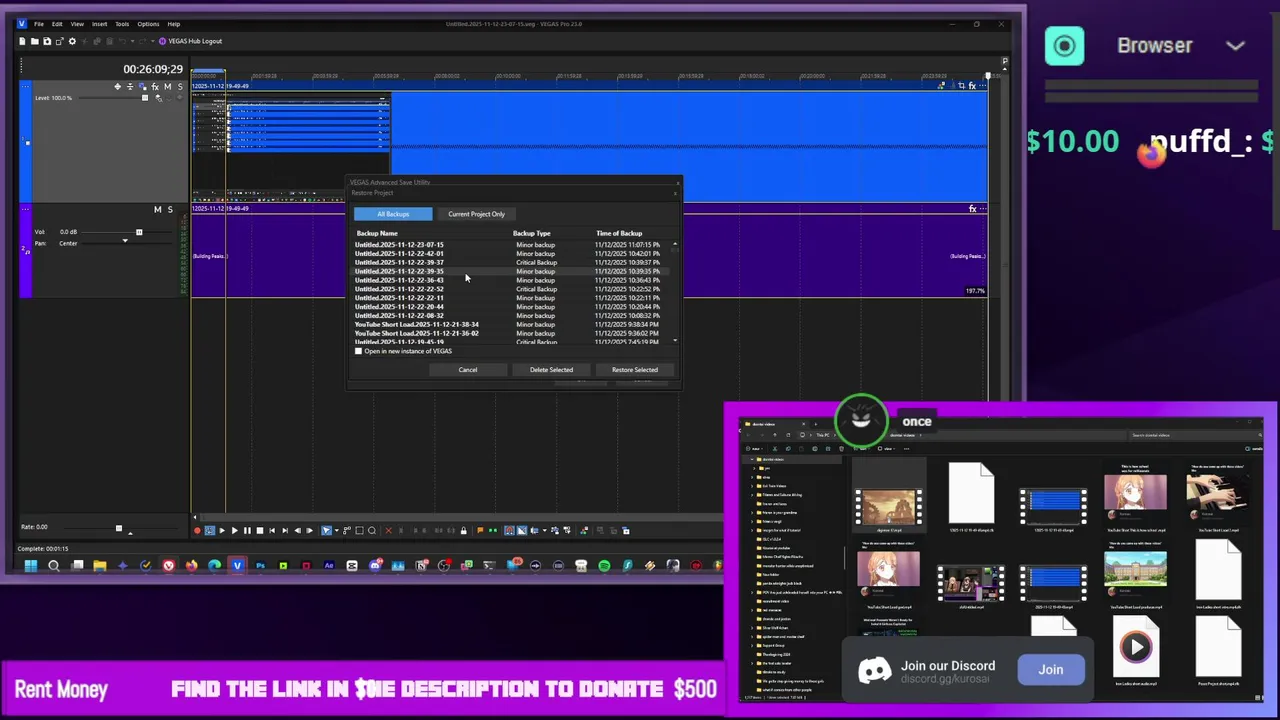The height and width of the screenshot is (720, 1280).
Task: Select the Selection Edit rectangle tool
Action: (359, 530)
